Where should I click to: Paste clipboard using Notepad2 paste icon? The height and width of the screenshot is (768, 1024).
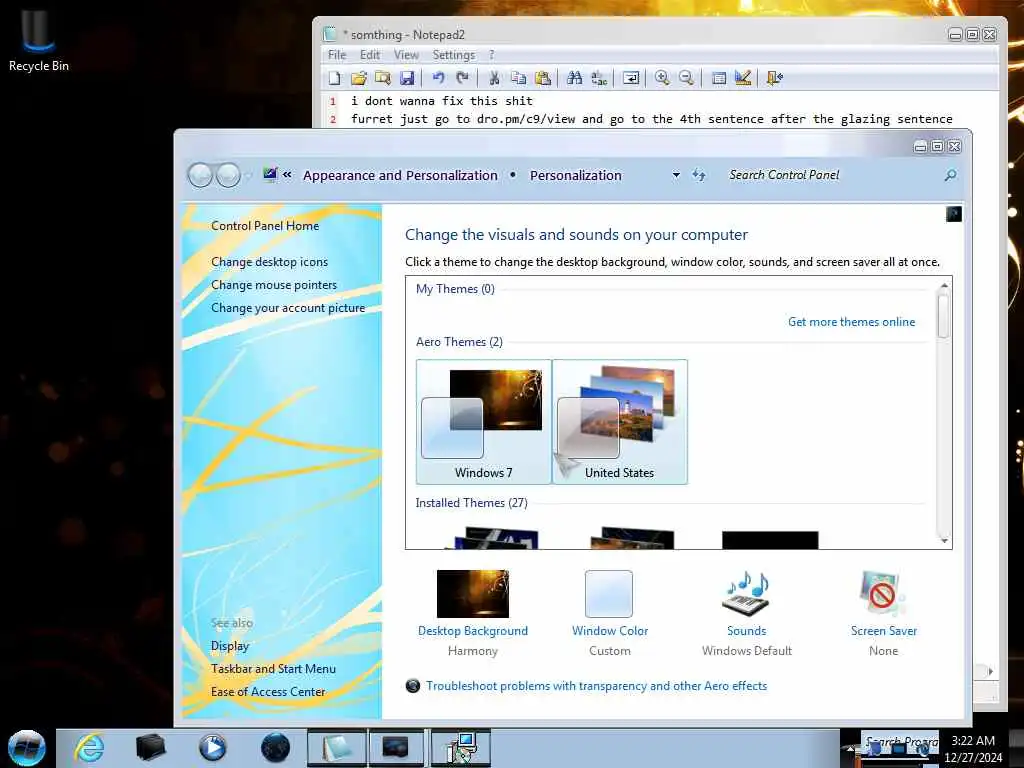543,78
